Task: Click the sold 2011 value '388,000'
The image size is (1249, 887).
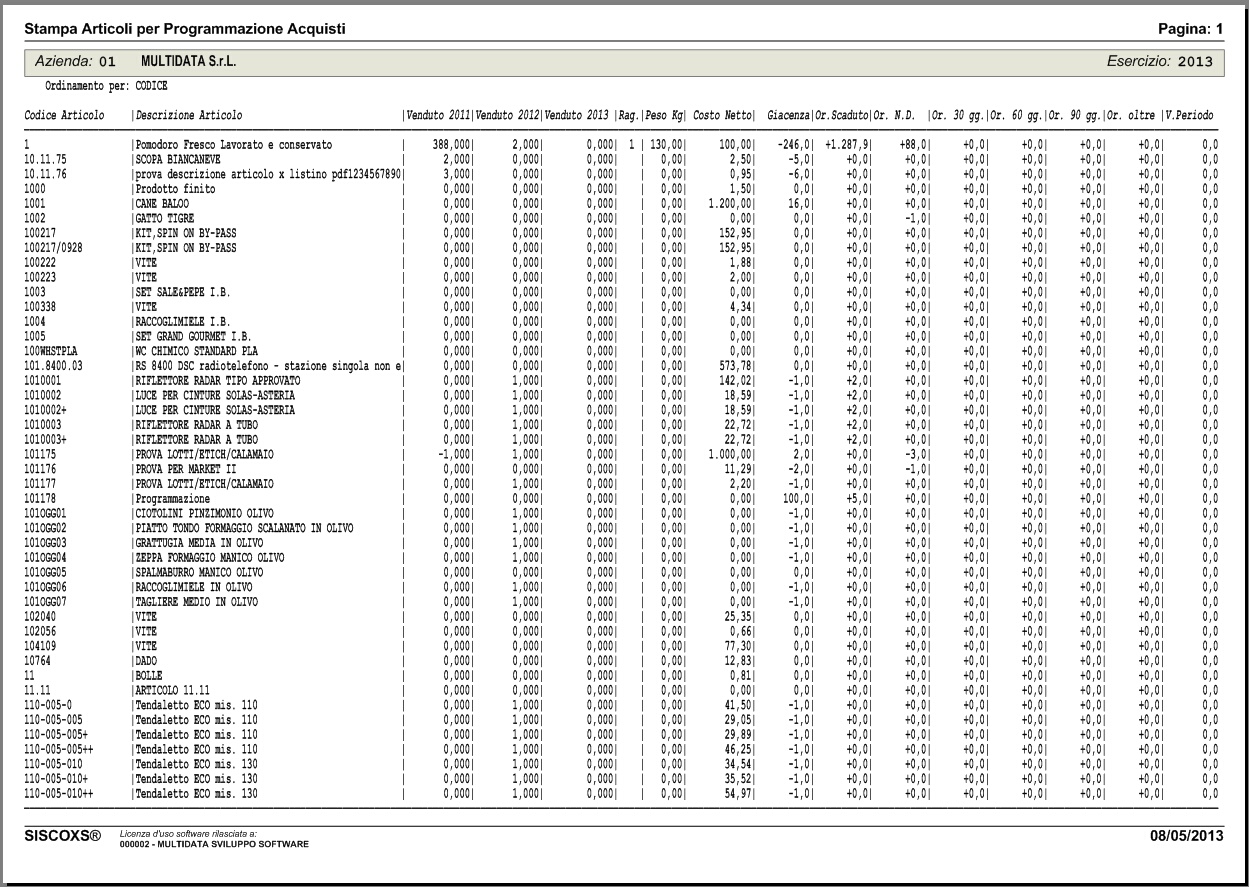Action: click(452, 146)
